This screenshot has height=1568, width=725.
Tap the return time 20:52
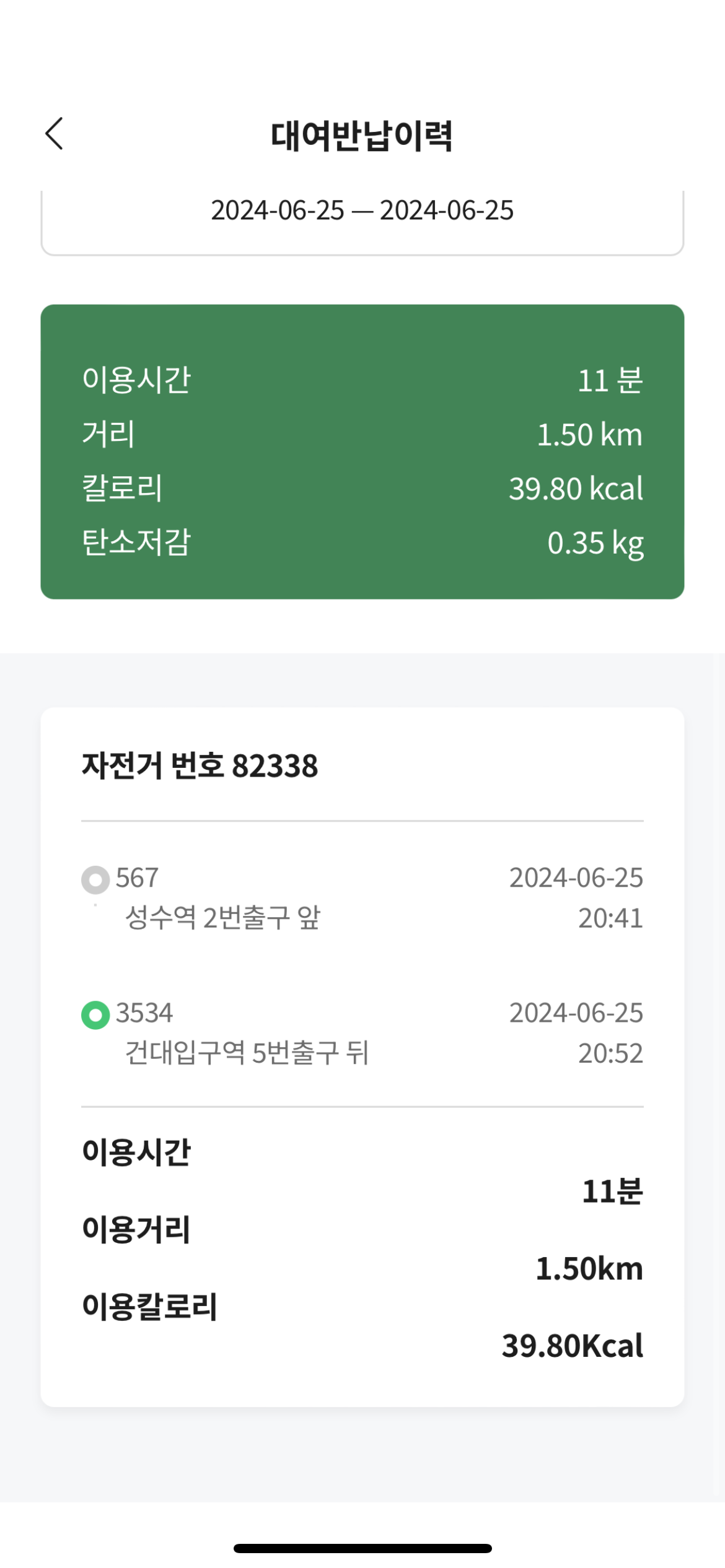tap(610, 1053)
